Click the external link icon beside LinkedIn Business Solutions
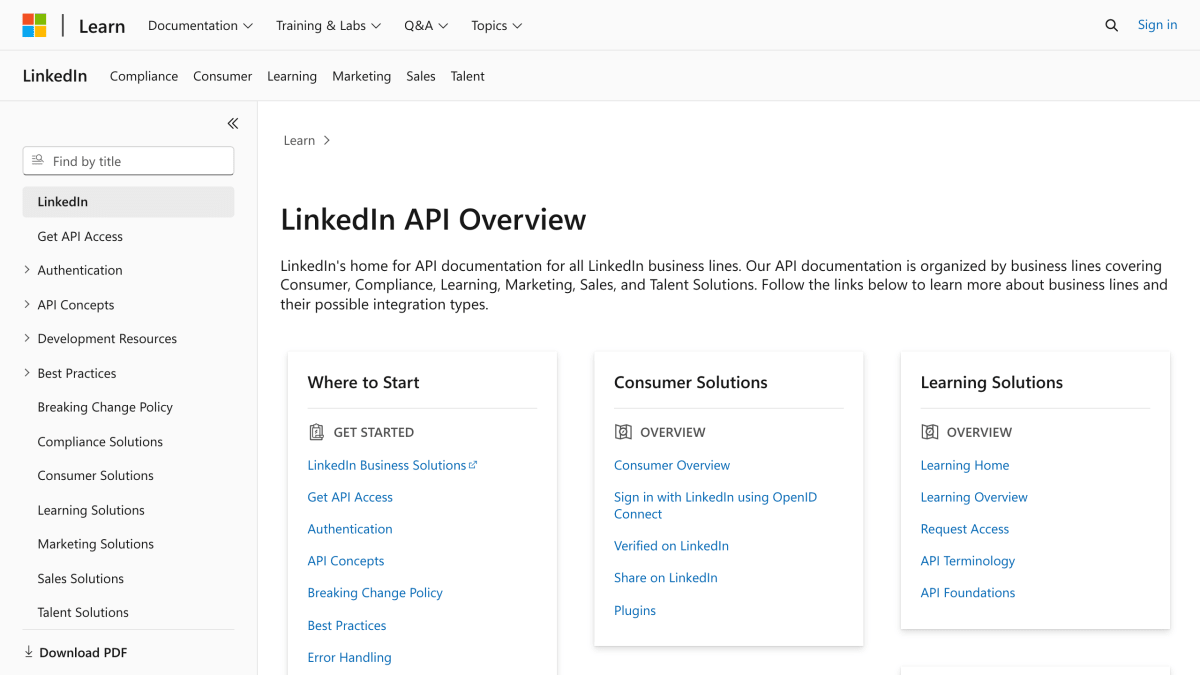This screenshot has height=675, width=1200. [473, 465]
